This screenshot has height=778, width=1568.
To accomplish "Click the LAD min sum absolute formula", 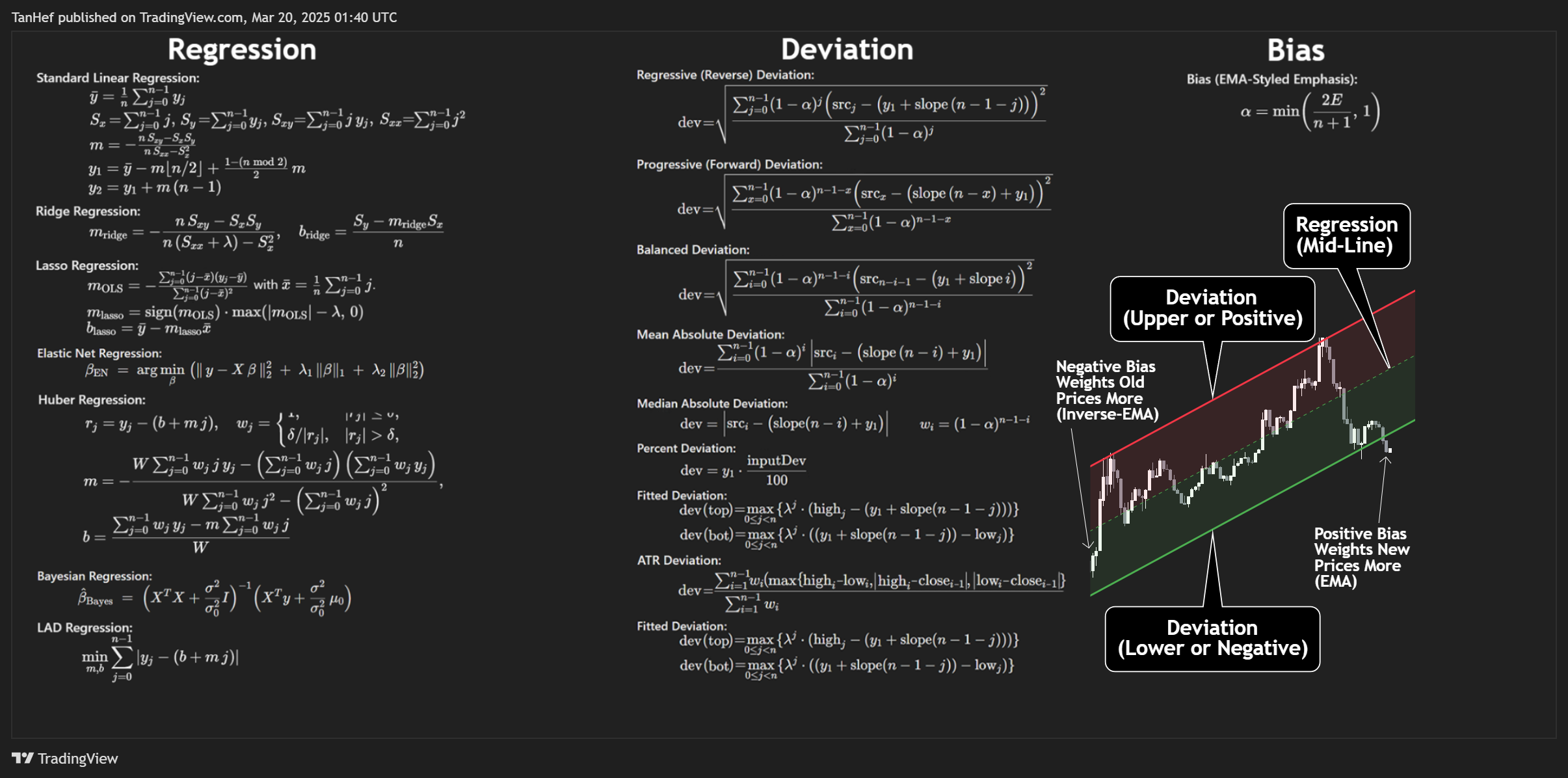I will pos(160,658).
